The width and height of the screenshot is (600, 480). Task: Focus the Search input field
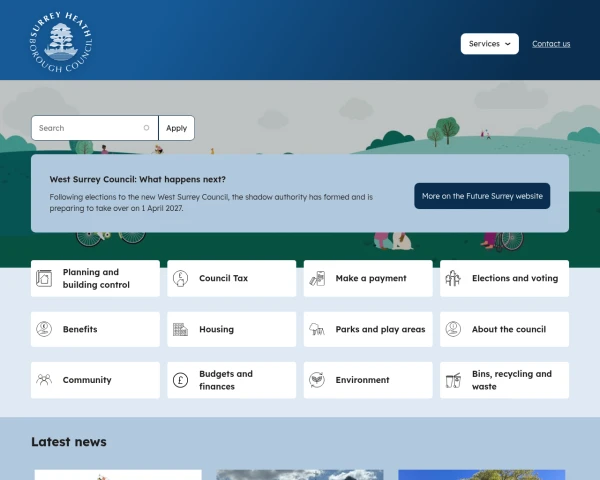tap(95, 128)
